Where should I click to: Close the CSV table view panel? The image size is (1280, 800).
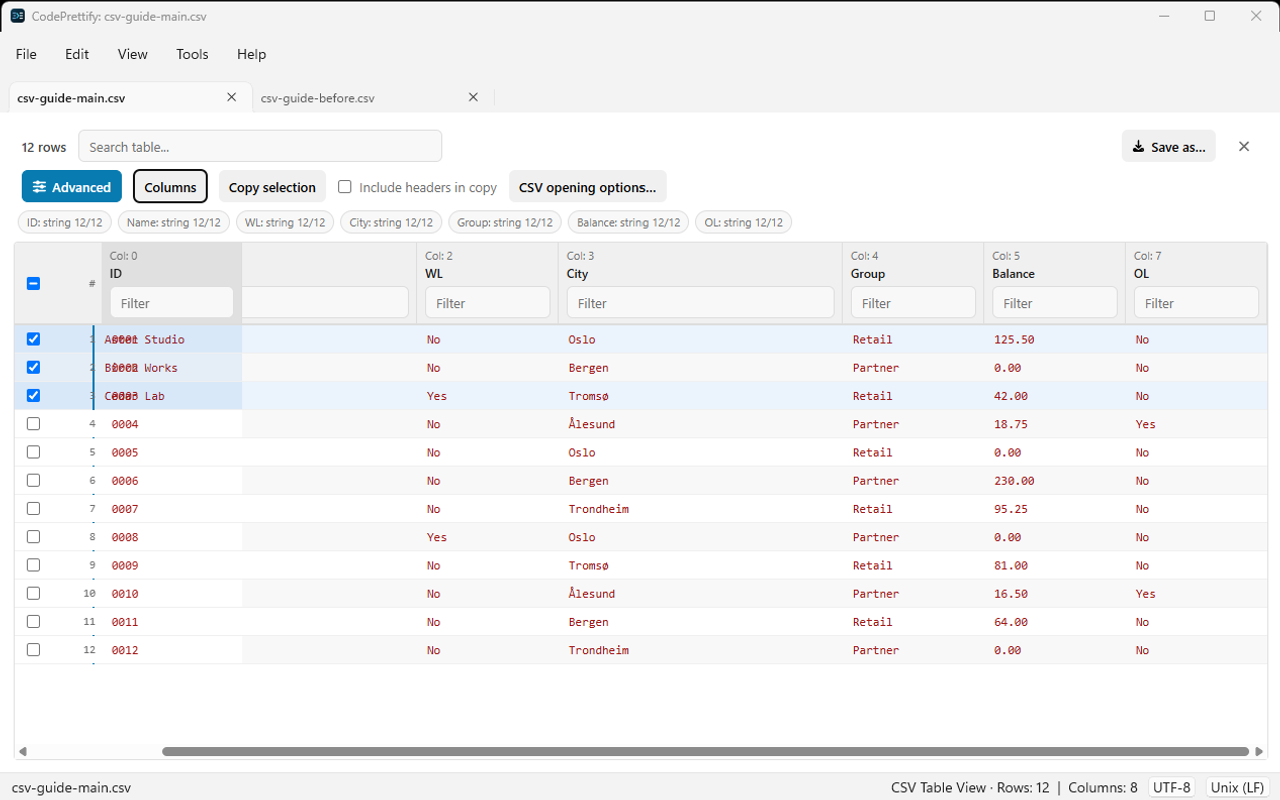(1244, 146)
